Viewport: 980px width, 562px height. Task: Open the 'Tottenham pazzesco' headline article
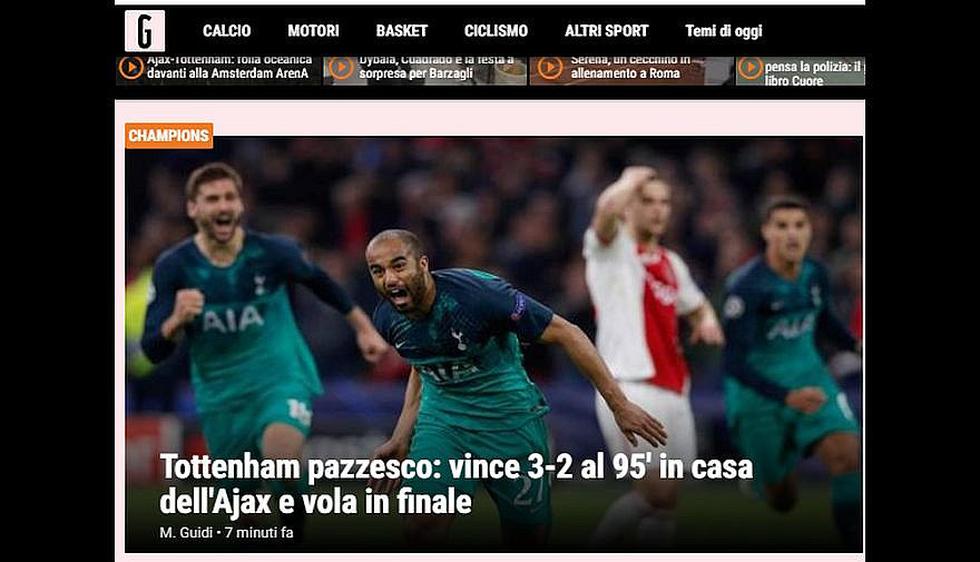pyautogui.click(x=456, y=484)
